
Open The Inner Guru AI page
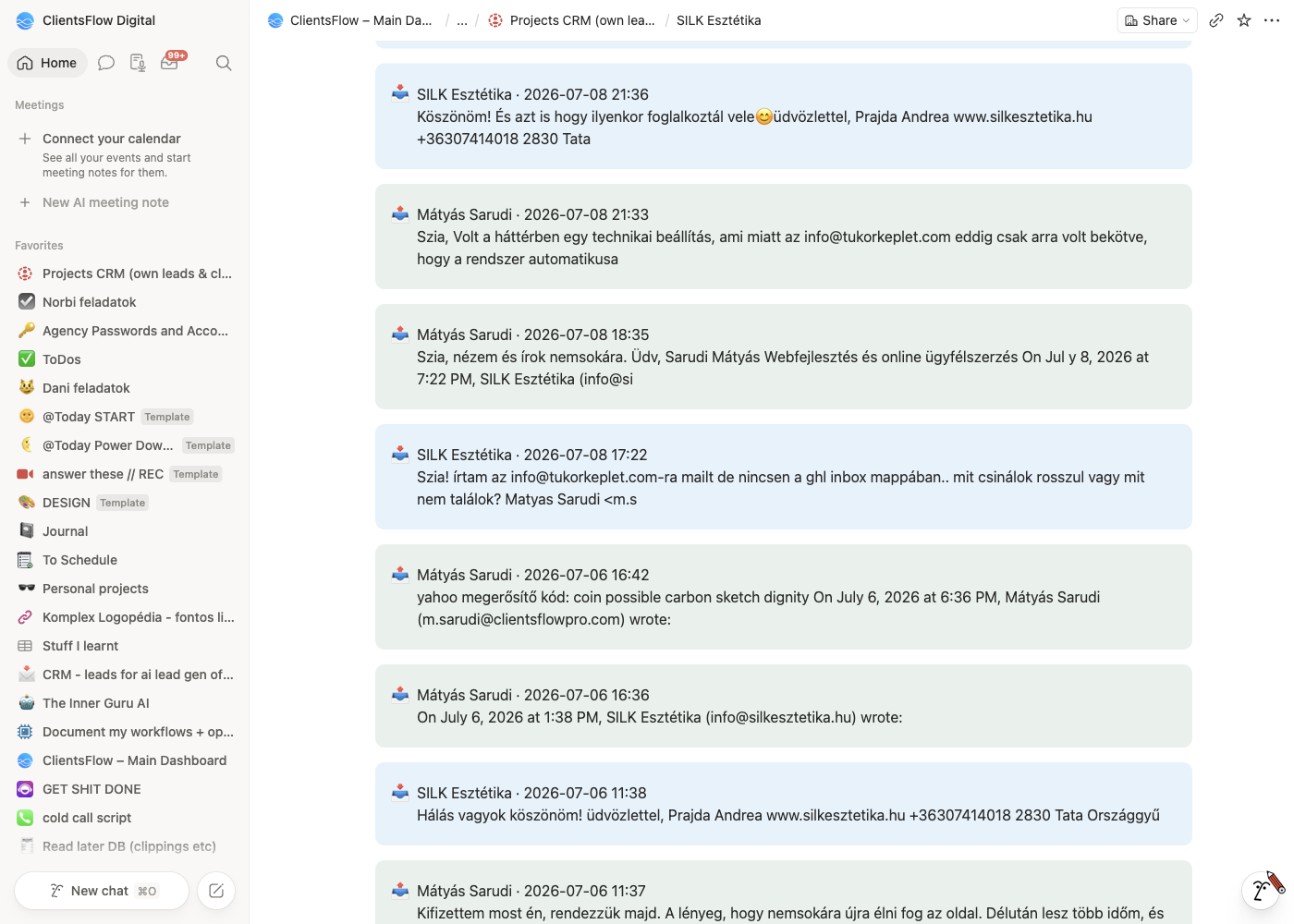tap(126, 703)
